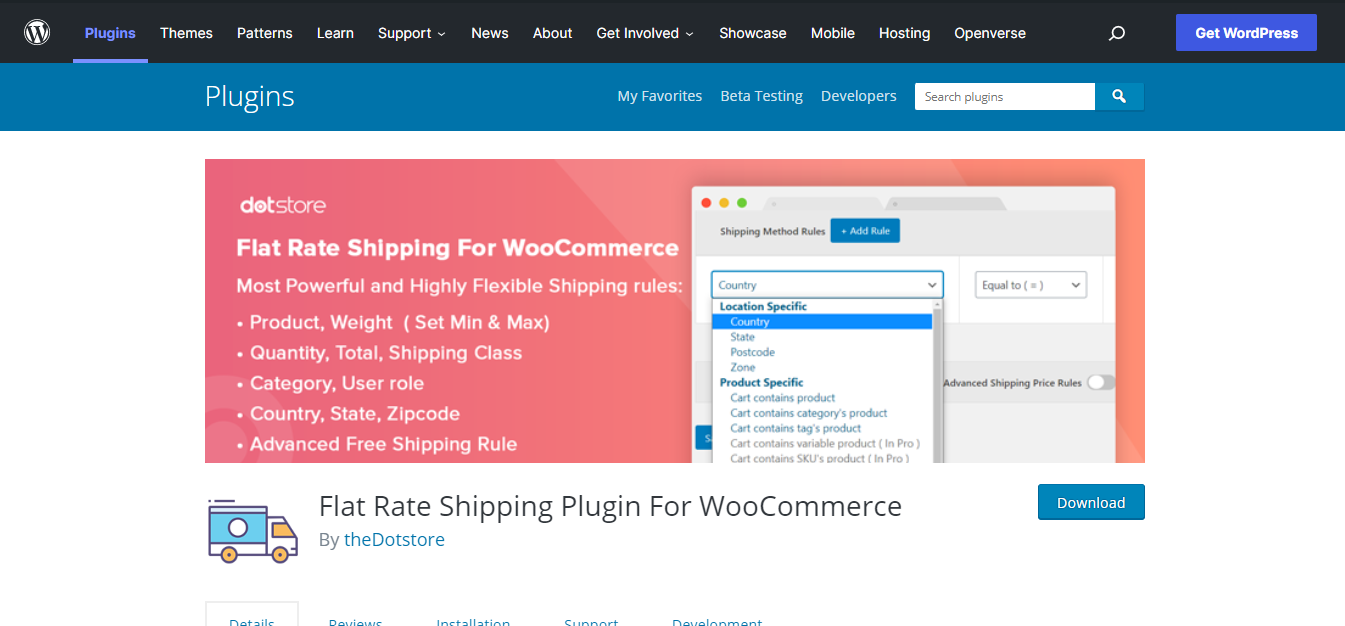Click the Download plugin button
1345x626 pixels.
click(x=1091, y=502)
